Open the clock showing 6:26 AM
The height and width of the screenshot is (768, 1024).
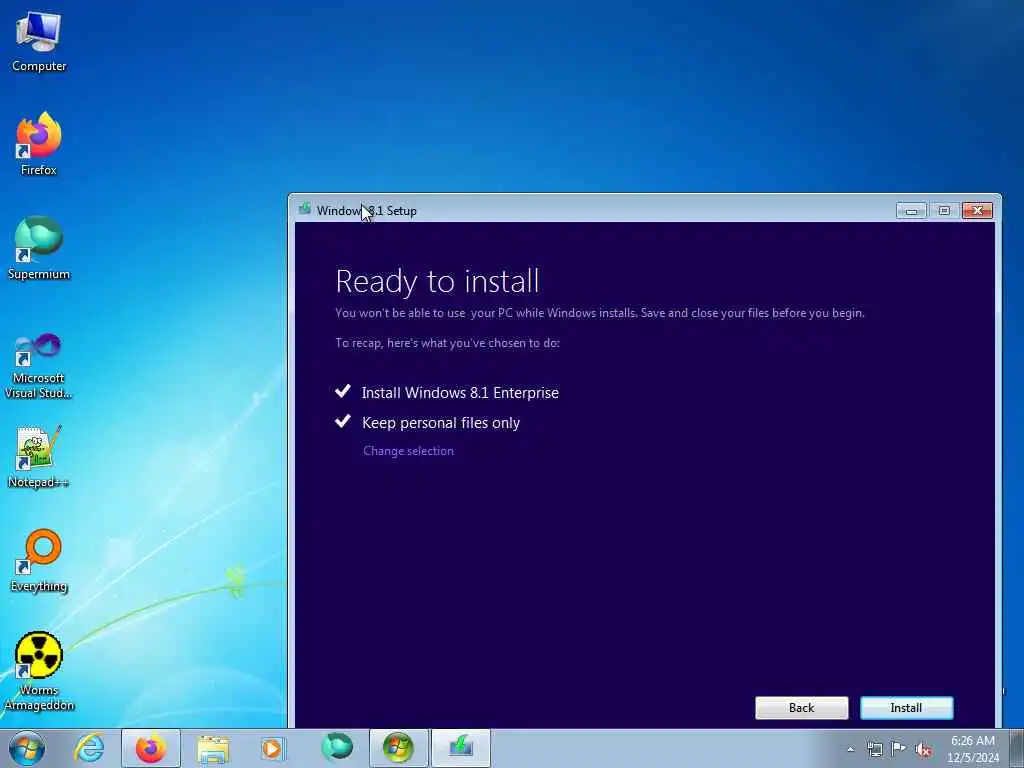[973, 749]
